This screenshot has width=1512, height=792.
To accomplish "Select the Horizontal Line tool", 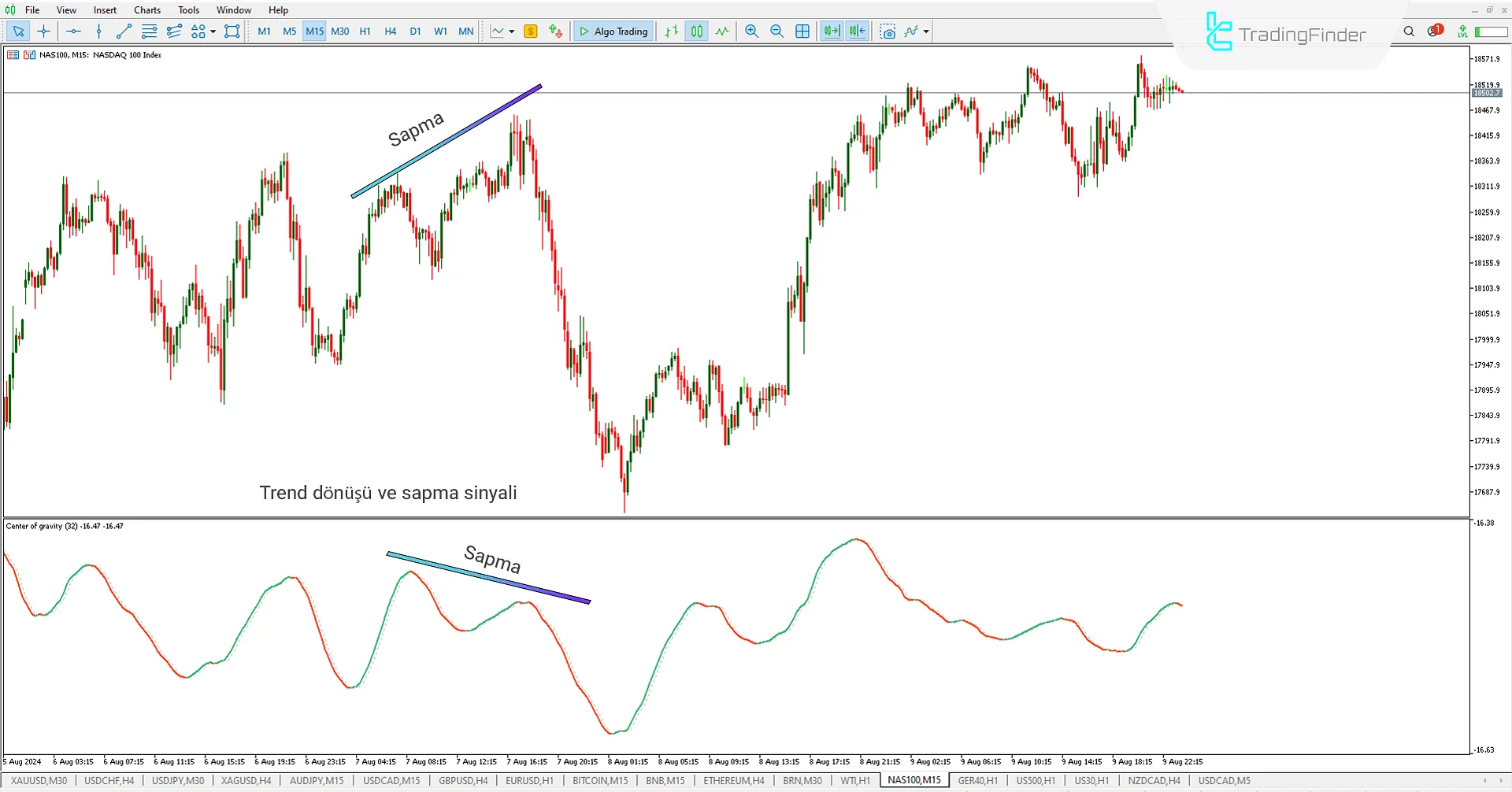I will [73, 31].
